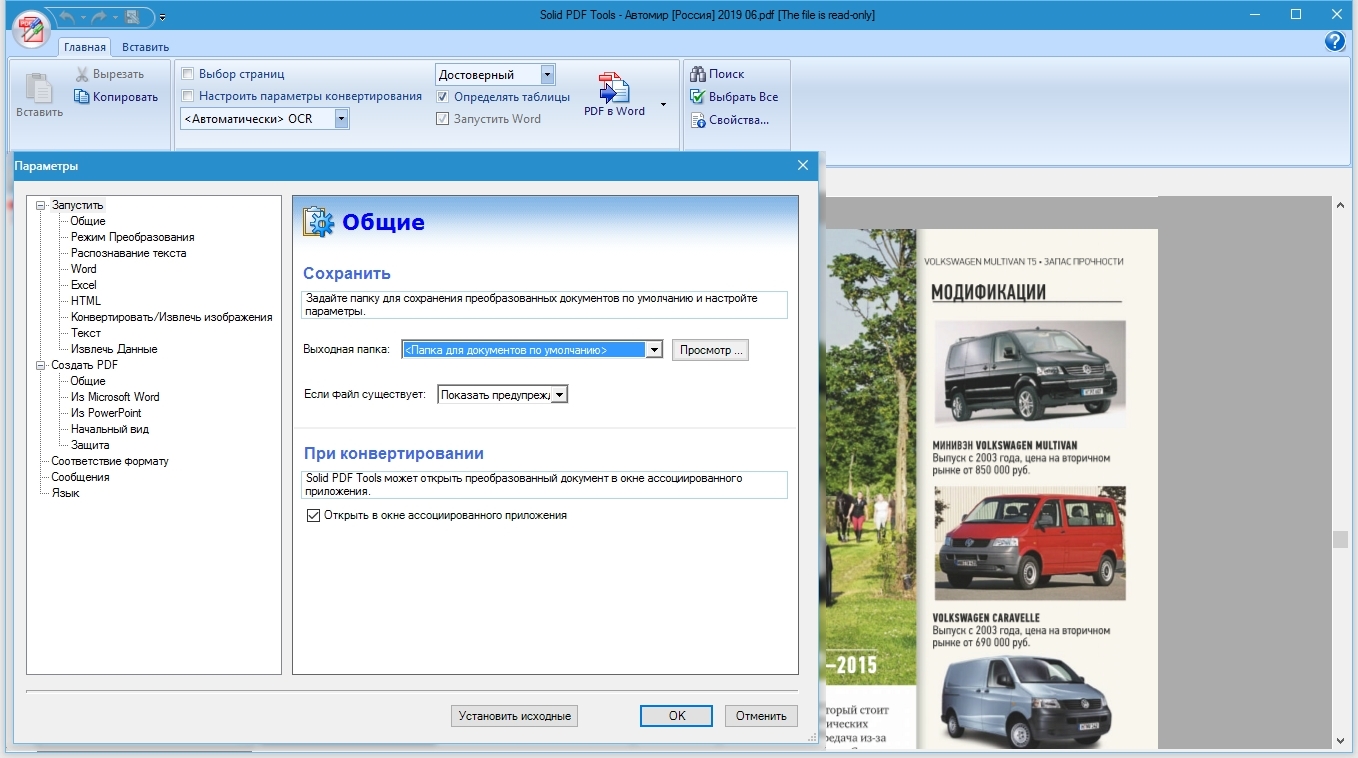The height and width of the screenshot is (758, 1358).
Task: Click the Выбрать Все button
Action: click(x=733, y=97)
